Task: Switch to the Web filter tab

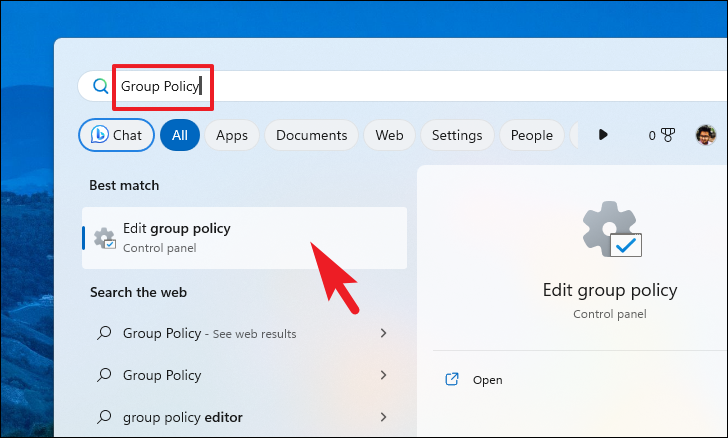Action: point(389,135)
